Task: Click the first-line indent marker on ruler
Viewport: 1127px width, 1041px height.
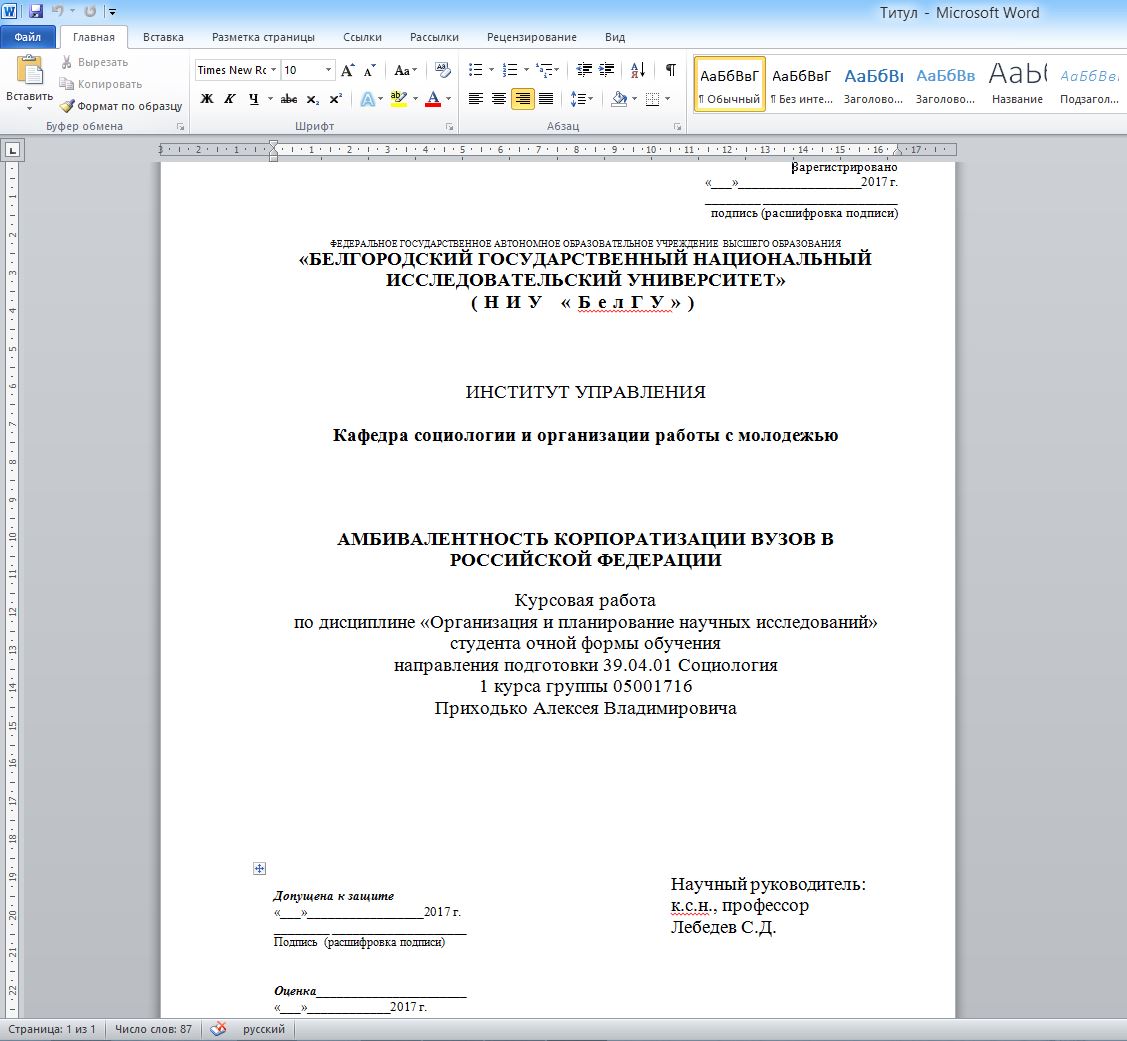Action: pyautogui.click(x=273, y=145)
